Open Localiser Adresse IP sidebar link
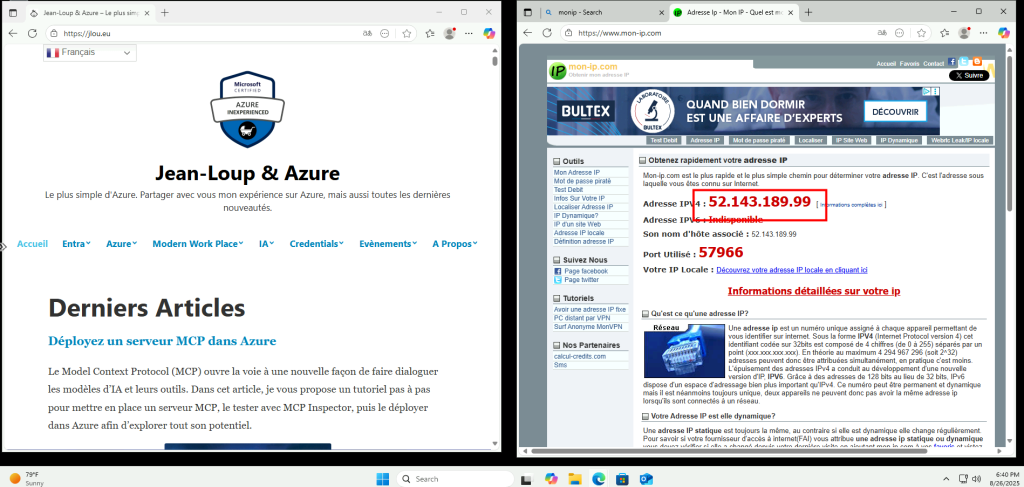 click(x=583, y=207)
